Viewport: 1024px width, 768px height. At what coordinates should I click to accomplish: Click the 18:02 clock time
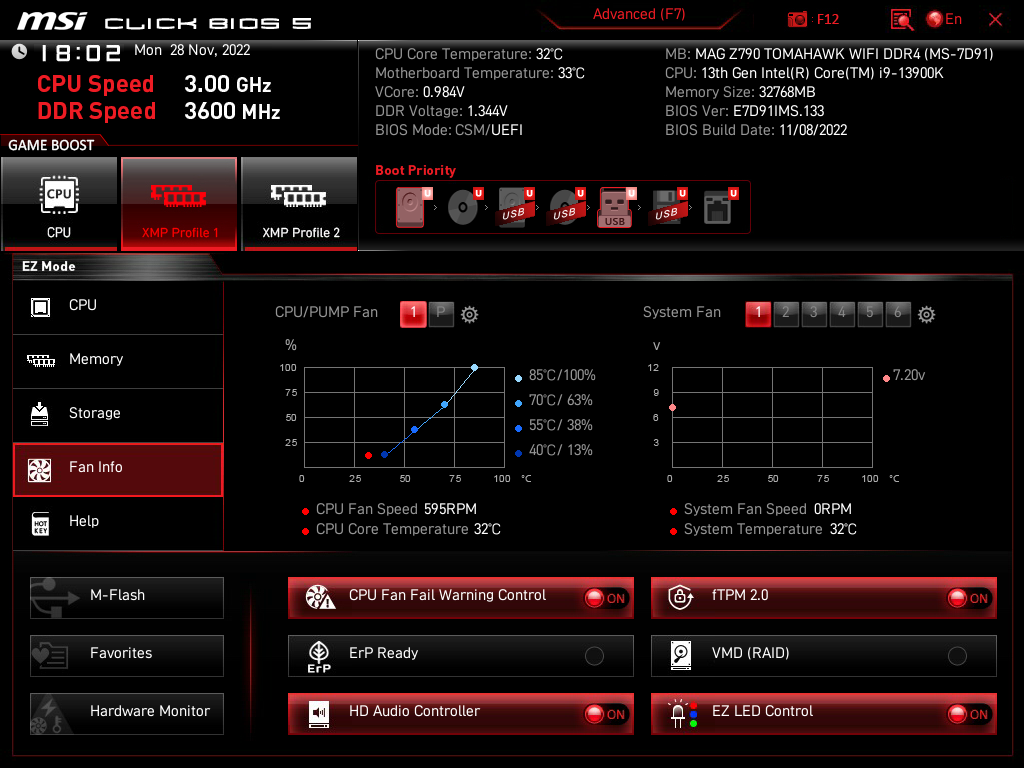(80, 53)
